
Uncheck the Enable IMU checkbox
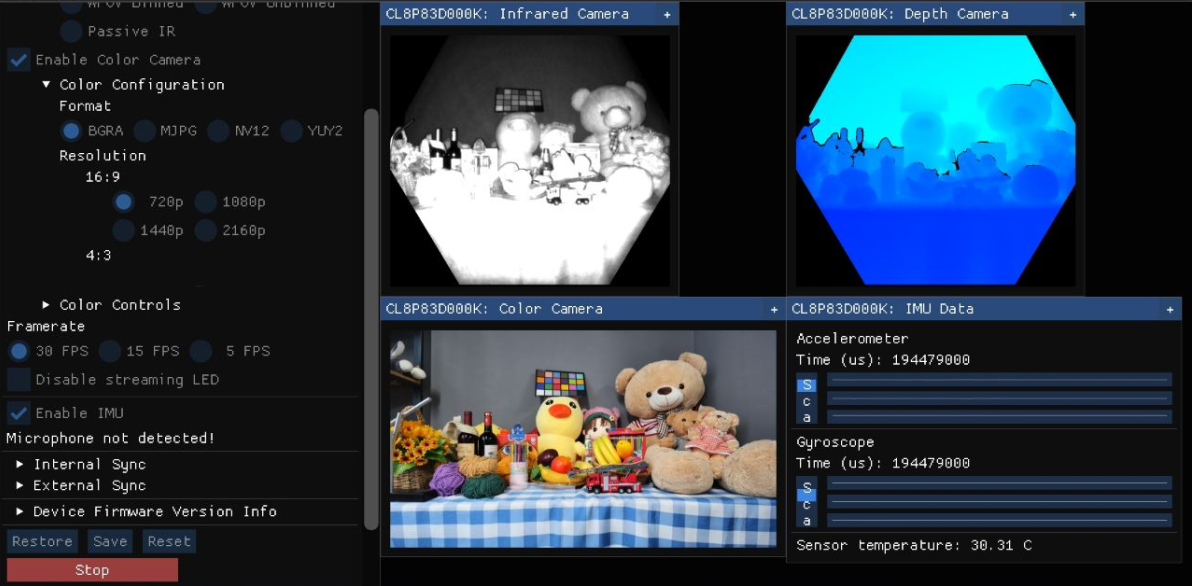[19, 413]
